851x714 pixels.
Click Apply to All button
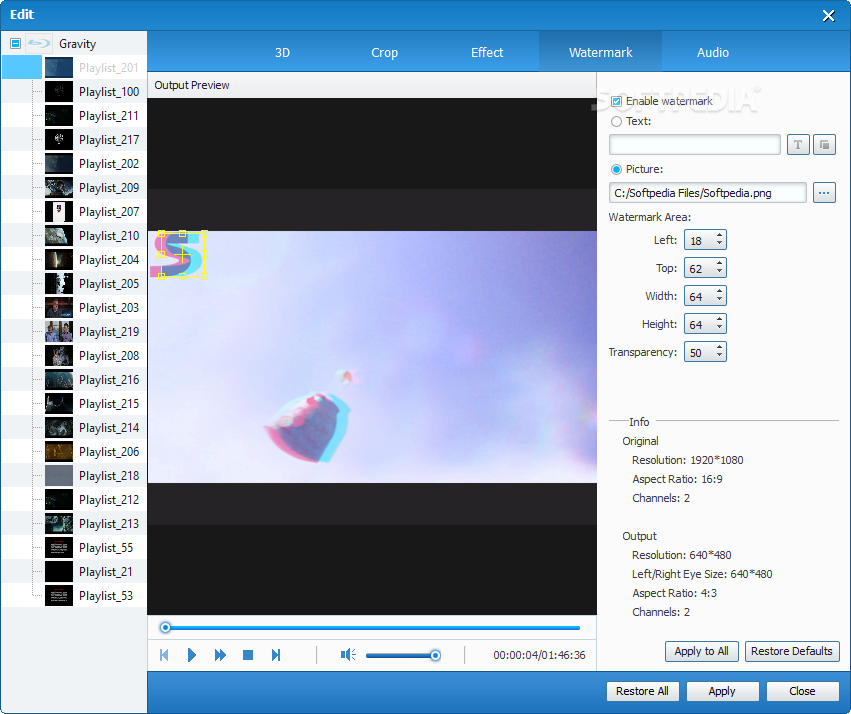click(701, 651)
